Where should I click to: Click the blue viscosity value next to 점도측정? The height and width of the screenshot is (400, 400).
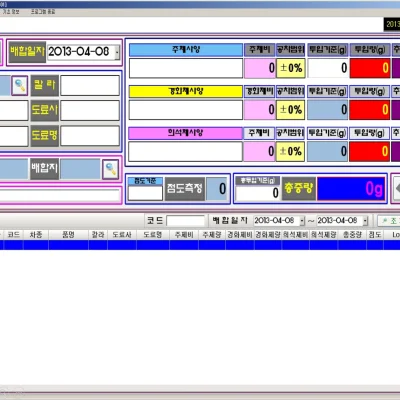point(217,189)
